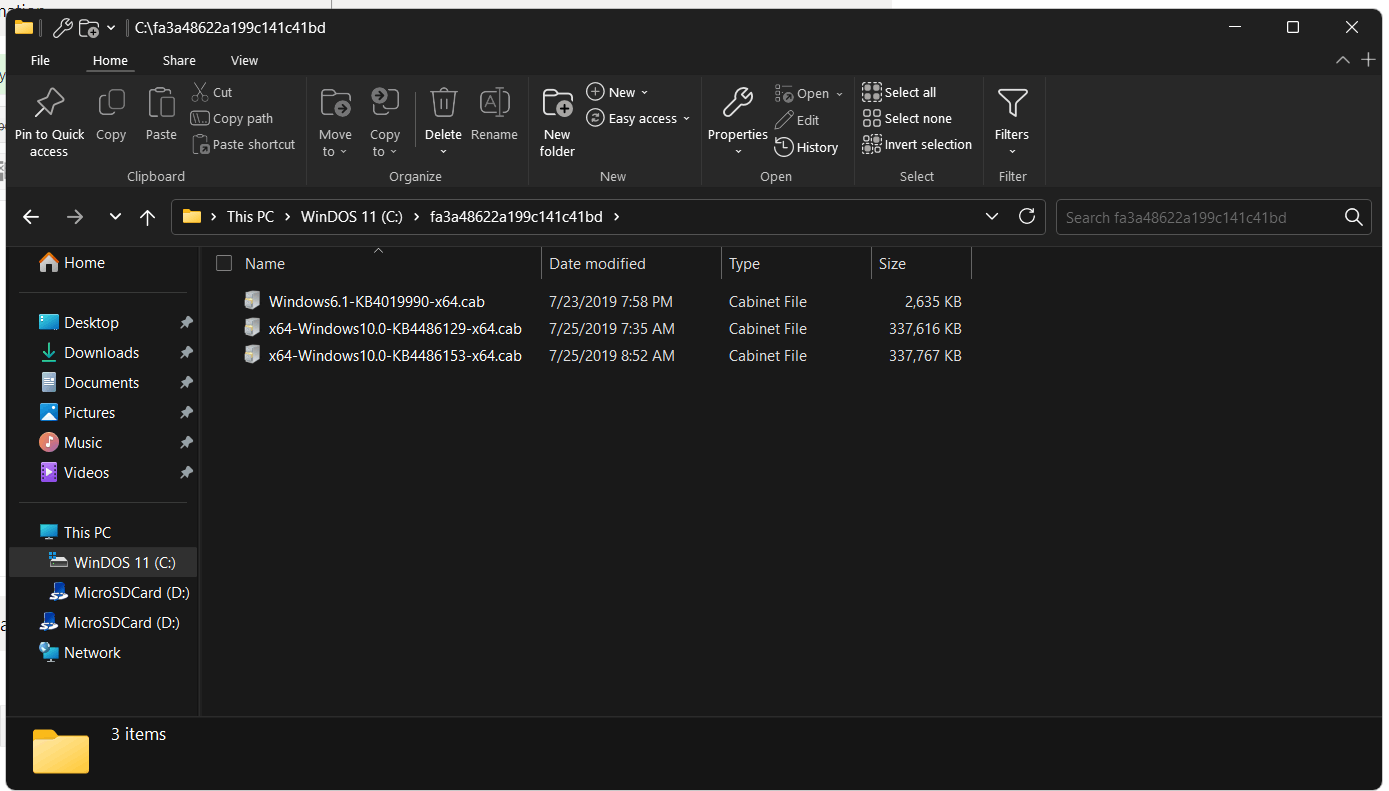Image resolution: width=1389 pixels, height=791 pixels.
Task: Click the quick access properties wrench icon
Action: click(62, 27)
